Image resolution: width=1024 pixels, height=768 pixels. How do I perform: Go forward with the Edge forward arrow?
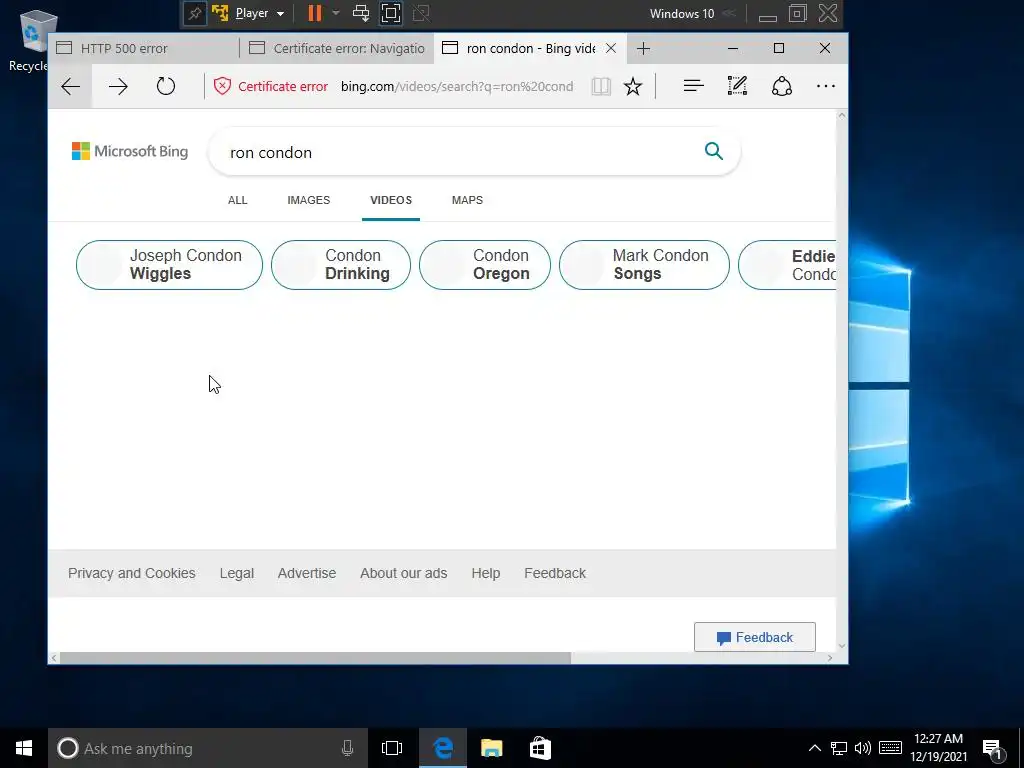point(118,86)
